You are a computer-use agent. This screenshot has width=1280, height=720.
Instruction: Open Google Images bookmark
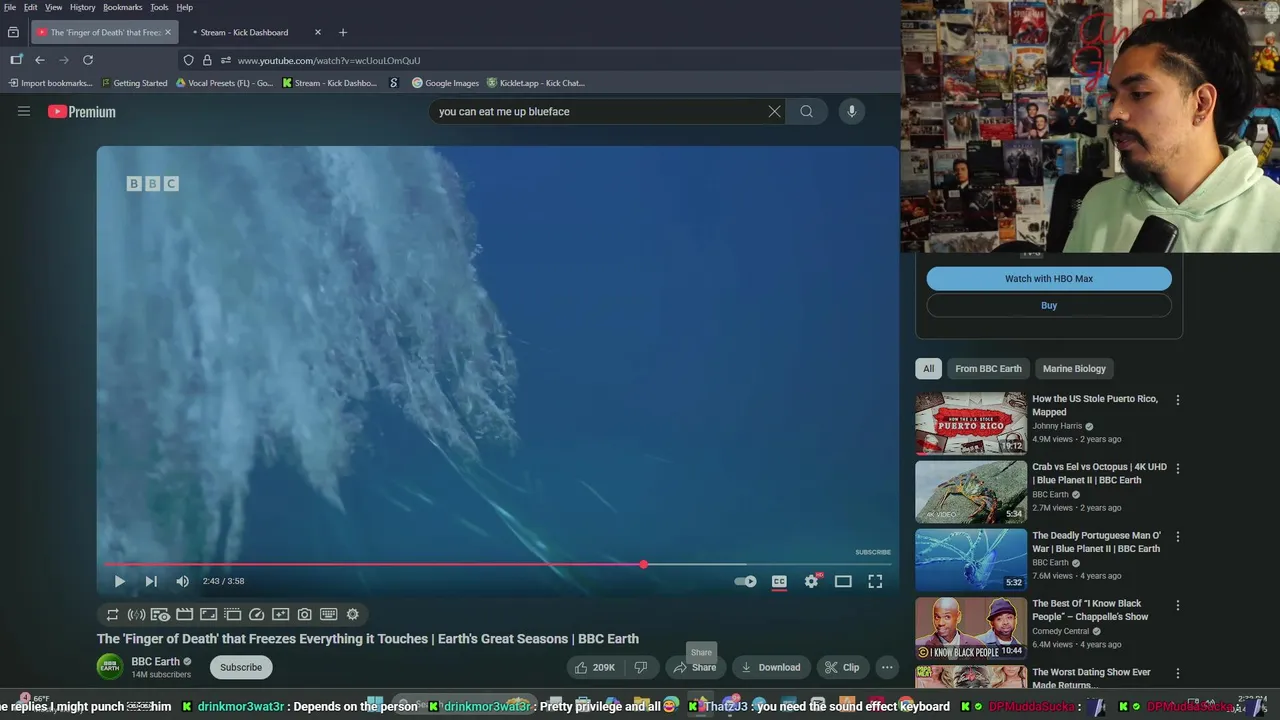point(445,83)
